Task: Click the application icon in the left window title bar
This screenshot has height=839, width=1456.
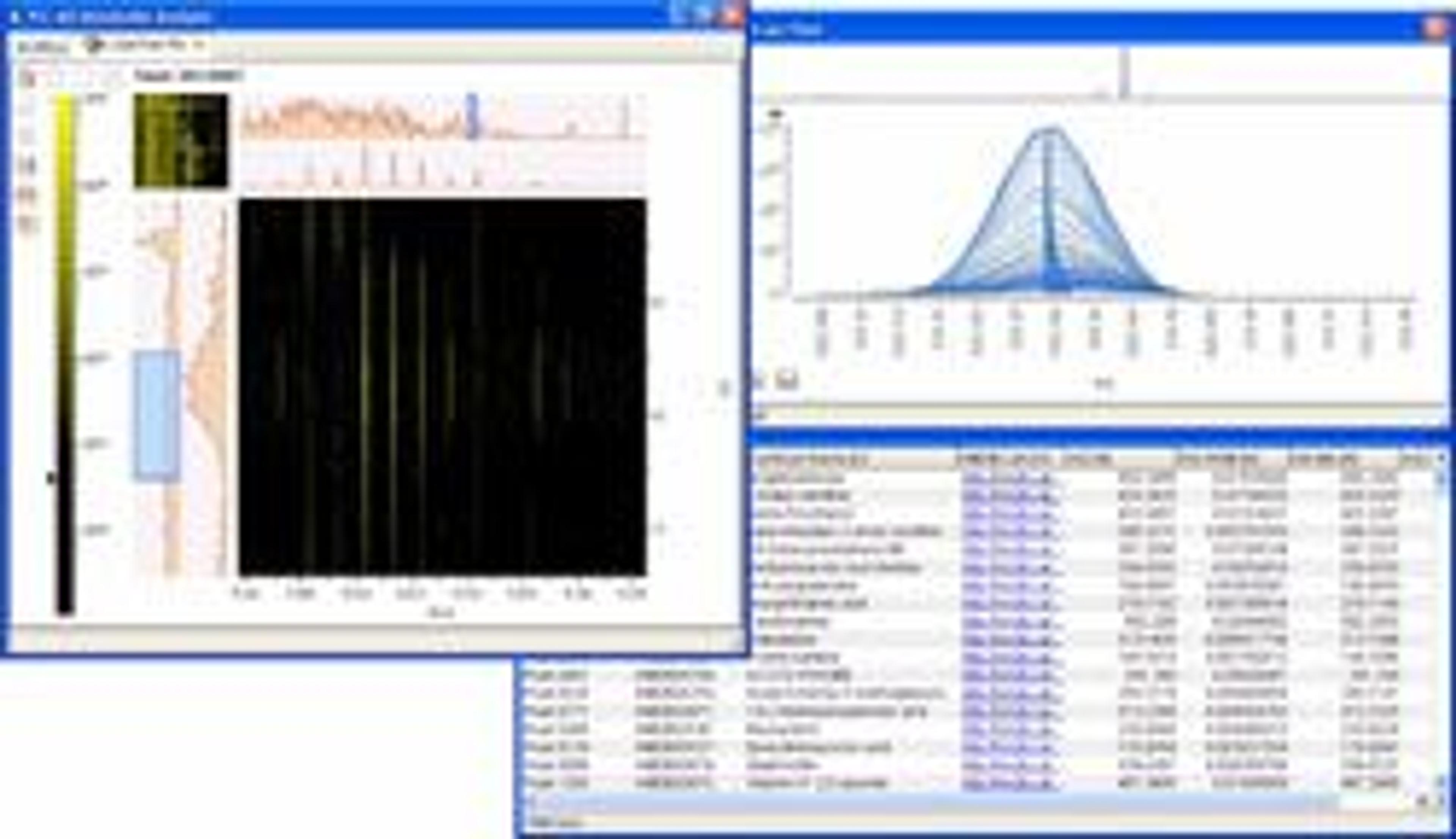Action: tap(16, 16)
